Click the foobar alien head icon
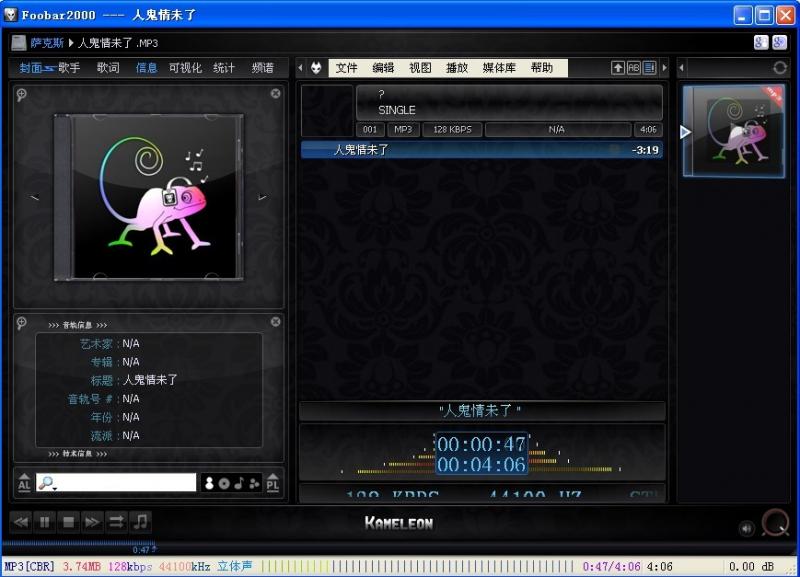Viewport: 800px width, 577px height. pos(316,68)
